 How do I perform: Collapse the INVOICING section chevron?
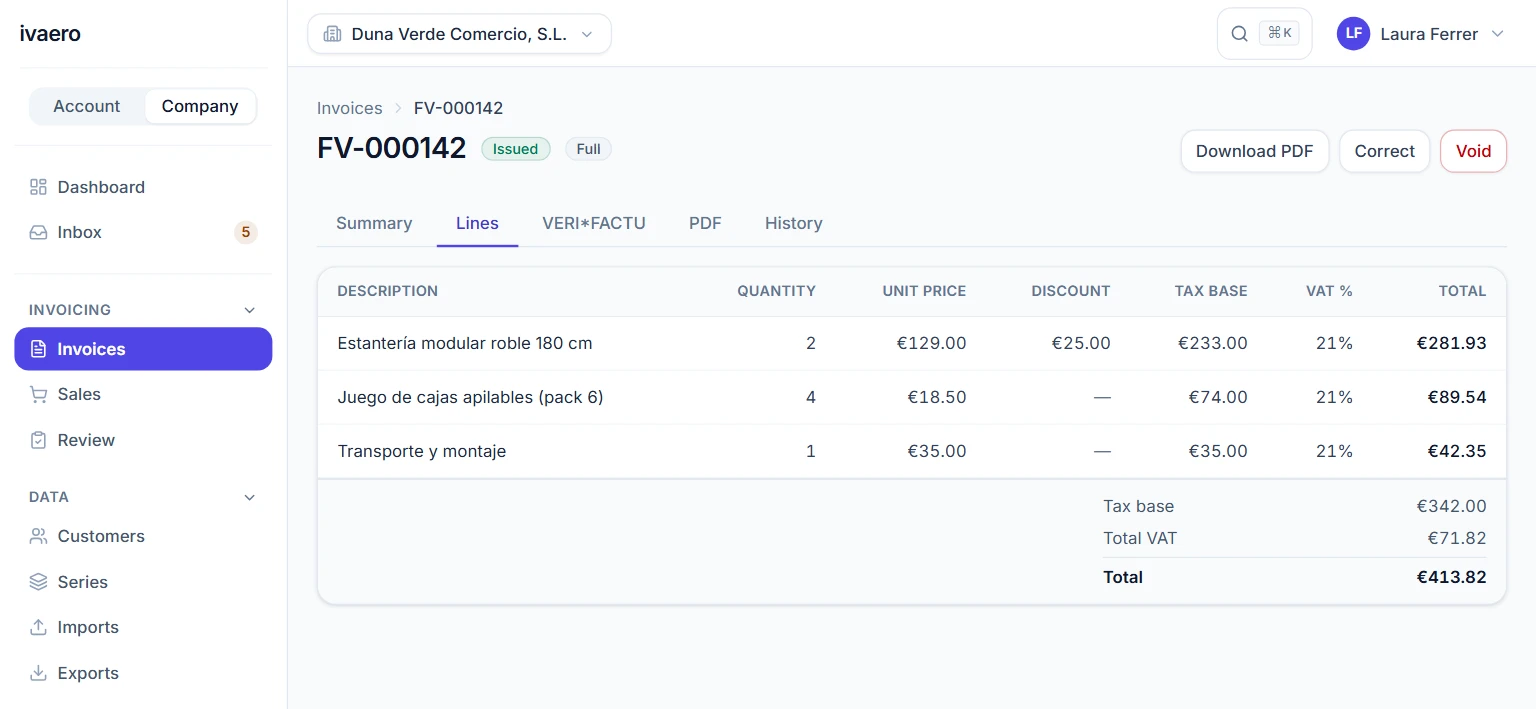[x=250, y=310]
